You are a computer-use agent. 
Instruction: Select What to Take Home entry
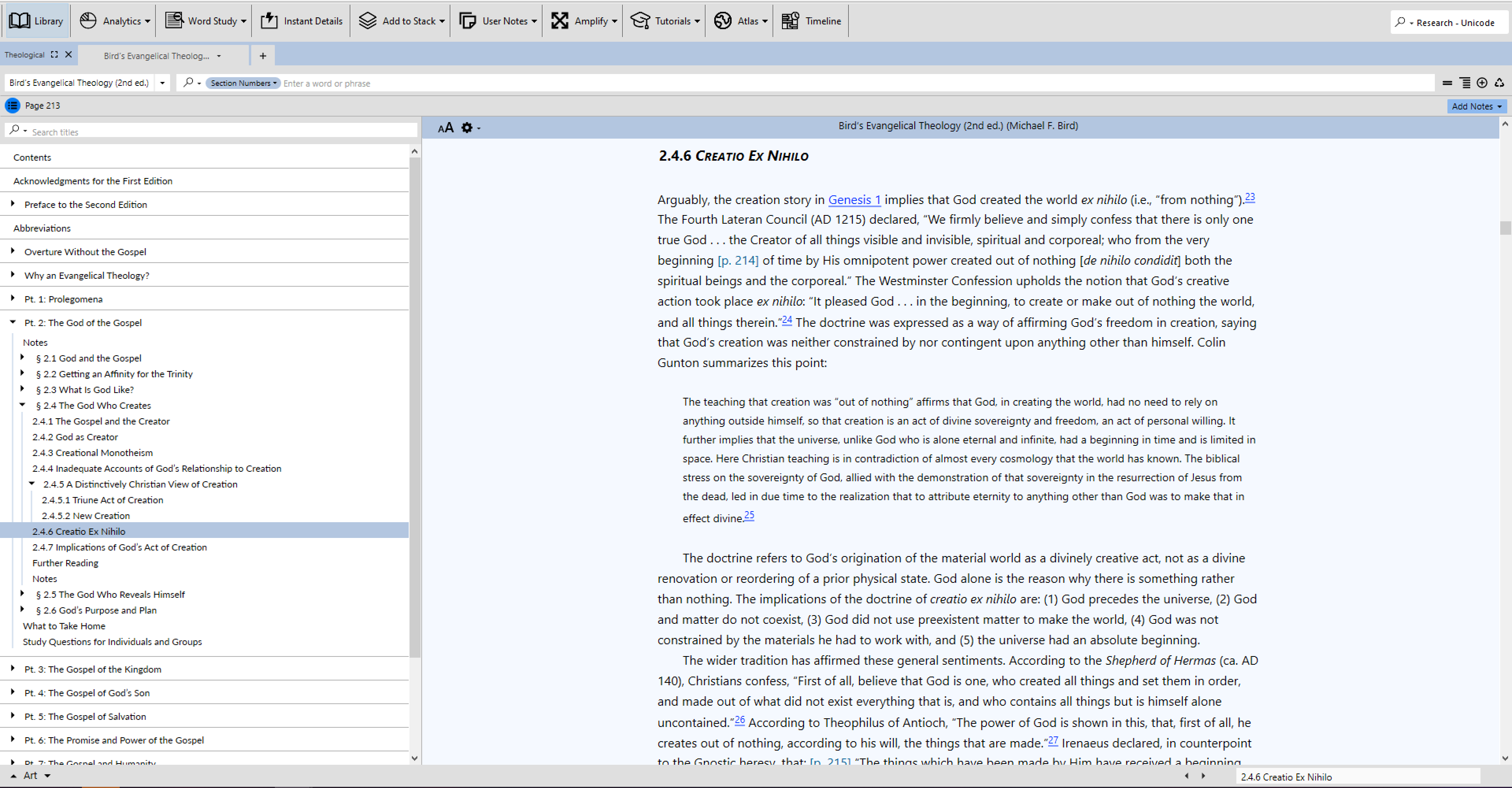click(64, 626)
